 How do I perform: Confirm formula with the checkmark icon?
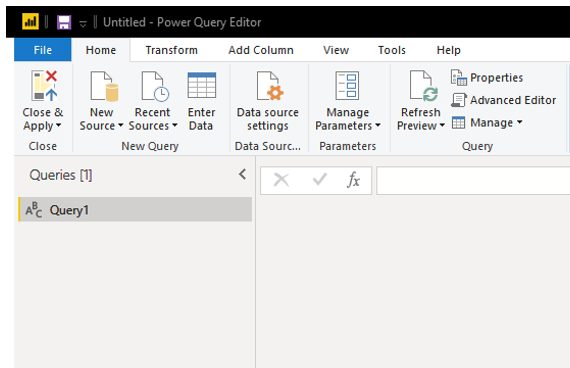[320, 179]
